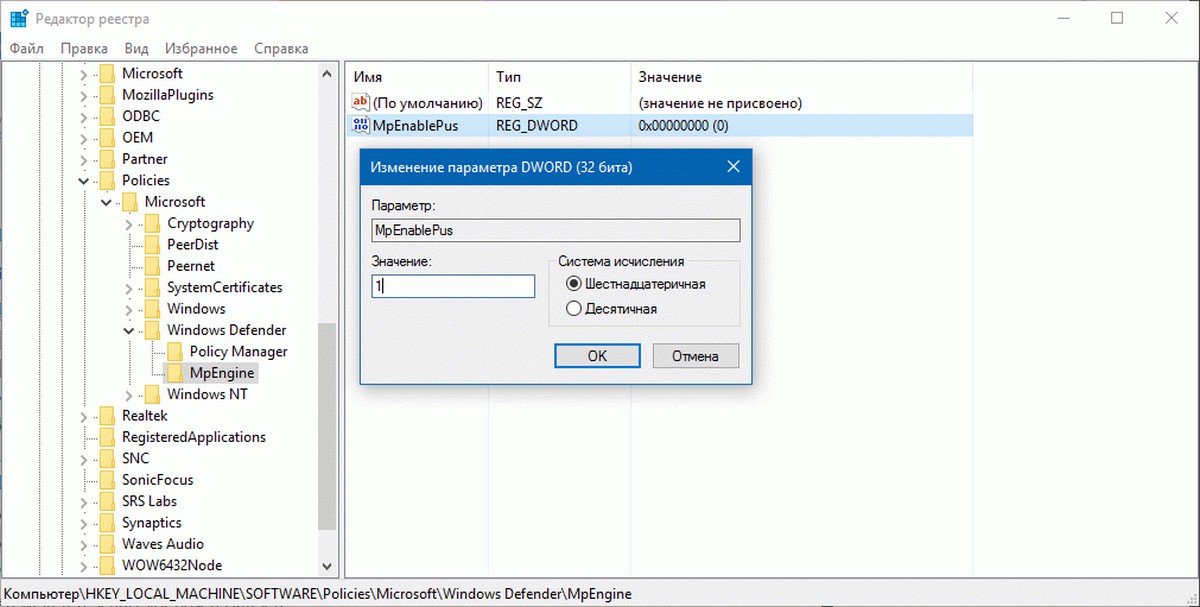Expand the Cryptography tree node

(x=129, y=224)
